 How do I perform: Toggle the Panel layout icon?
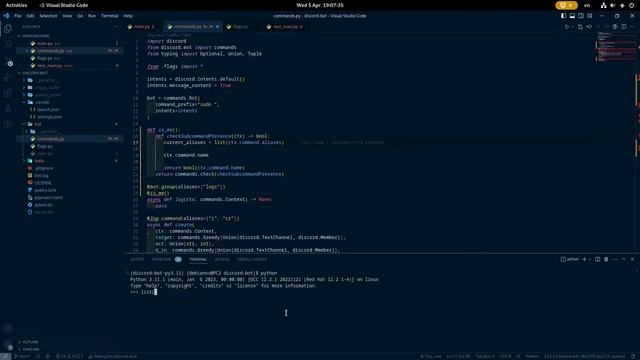[x=572, y=16]
